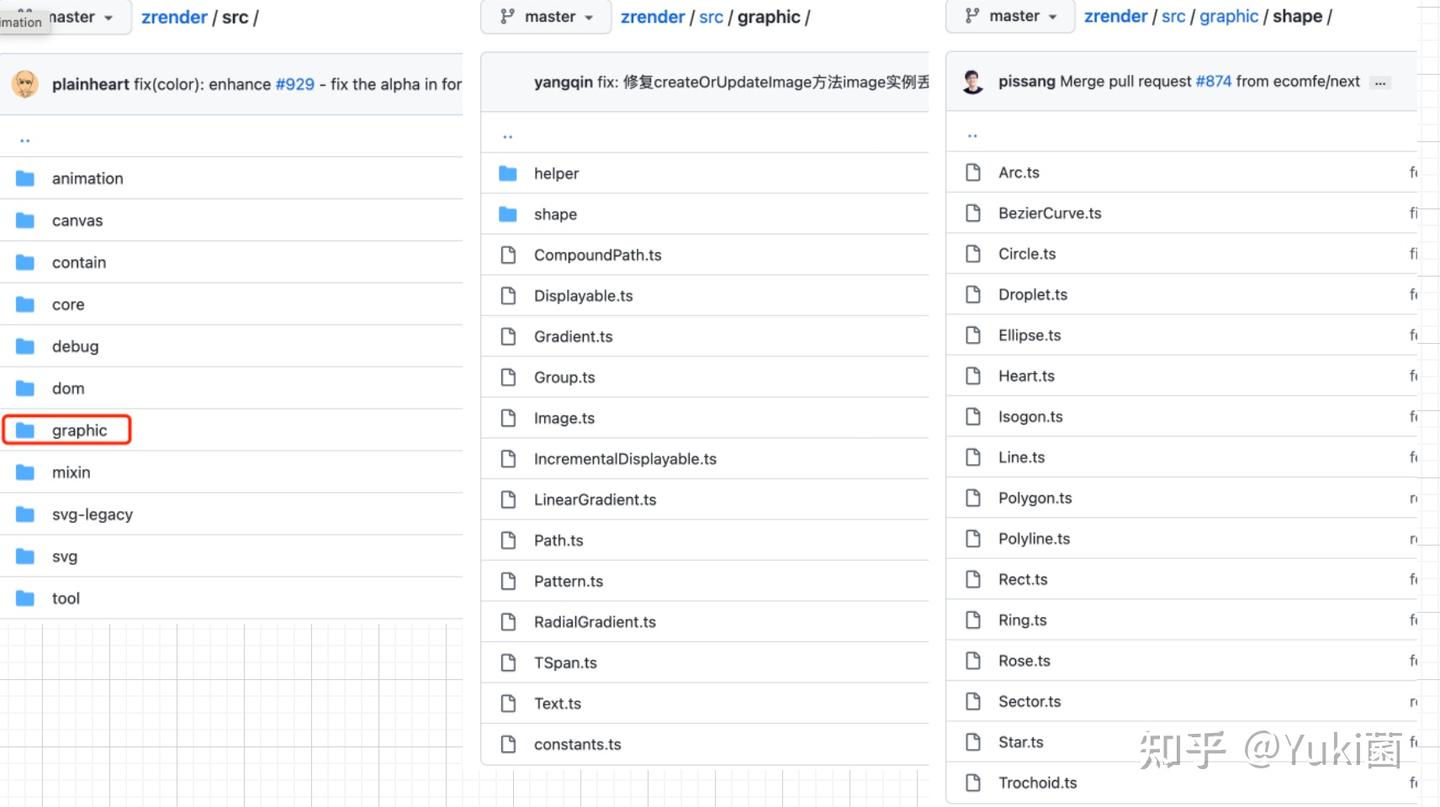Open master branch dropdown in middle panel

pos(546,17)
